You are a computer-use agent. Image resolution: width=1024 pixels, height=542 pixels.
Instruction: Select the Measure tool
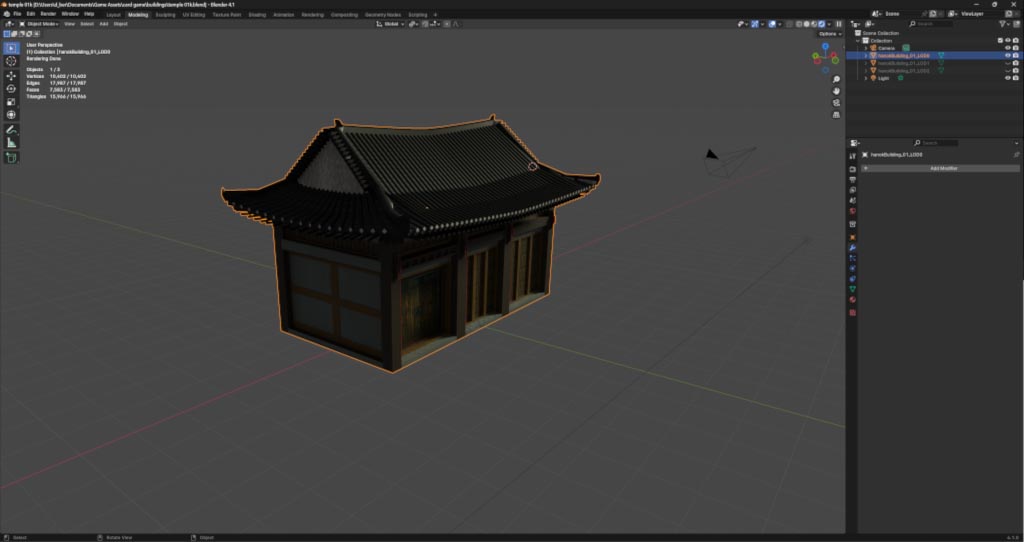point(11,143)
